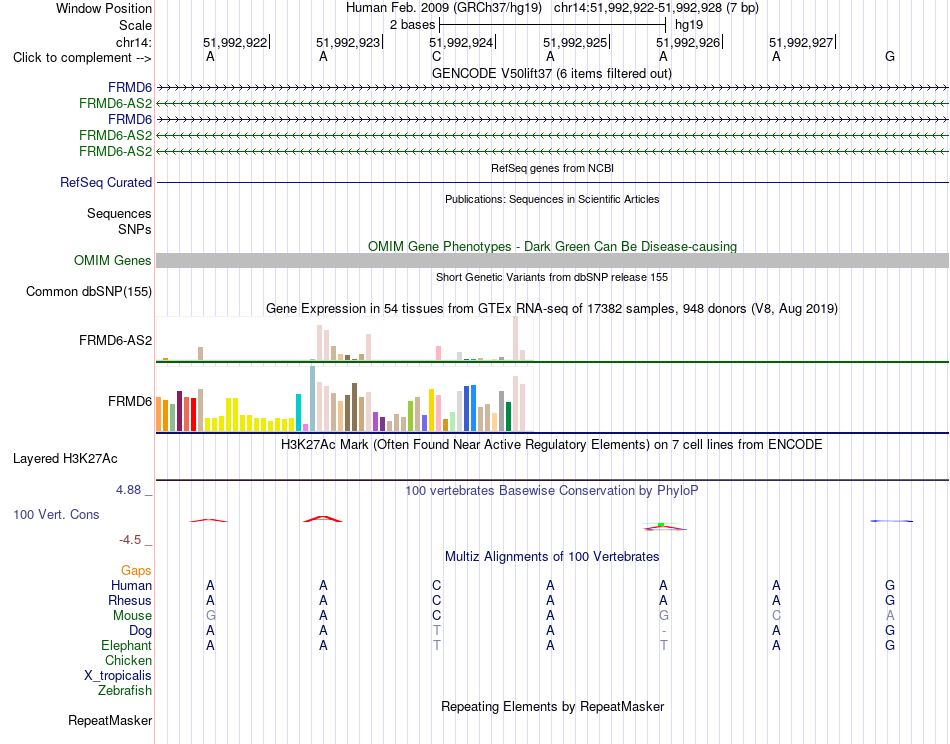
Task: Click the 4.88 conservation scale value
Action: [128, 490]
